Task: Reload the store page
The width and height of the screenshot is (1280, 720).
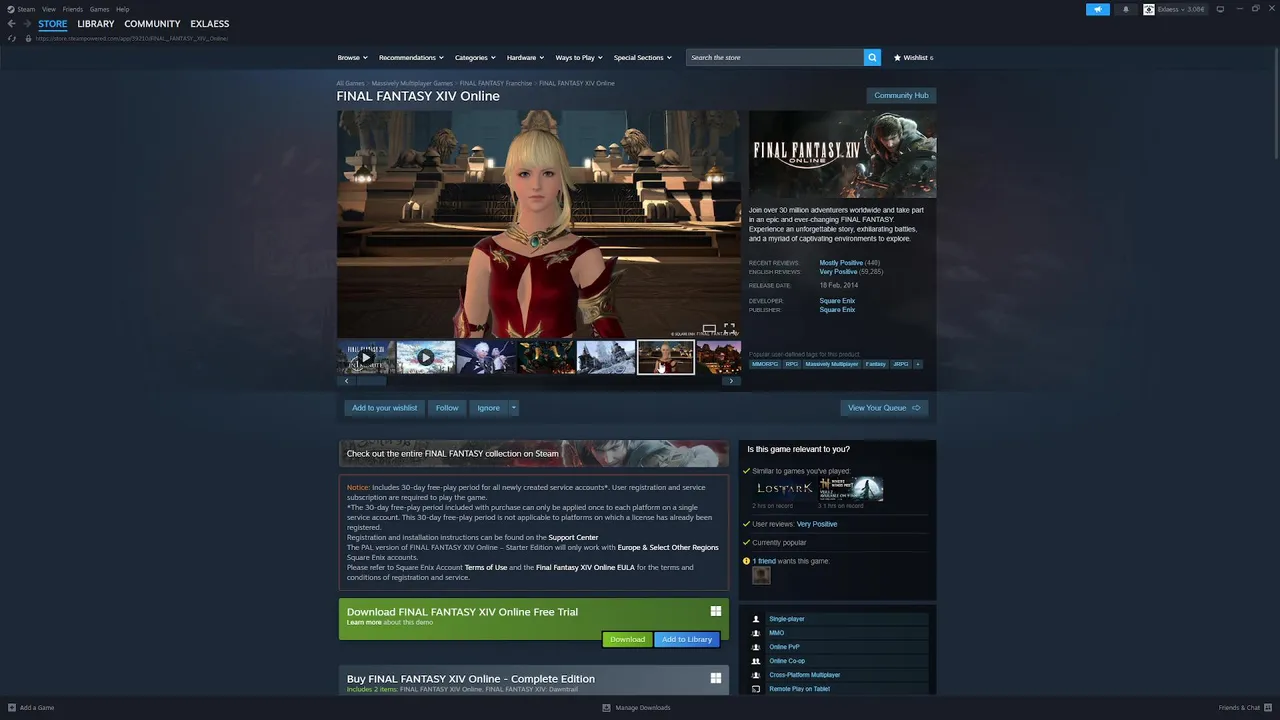Action: [x=12, y=38]
